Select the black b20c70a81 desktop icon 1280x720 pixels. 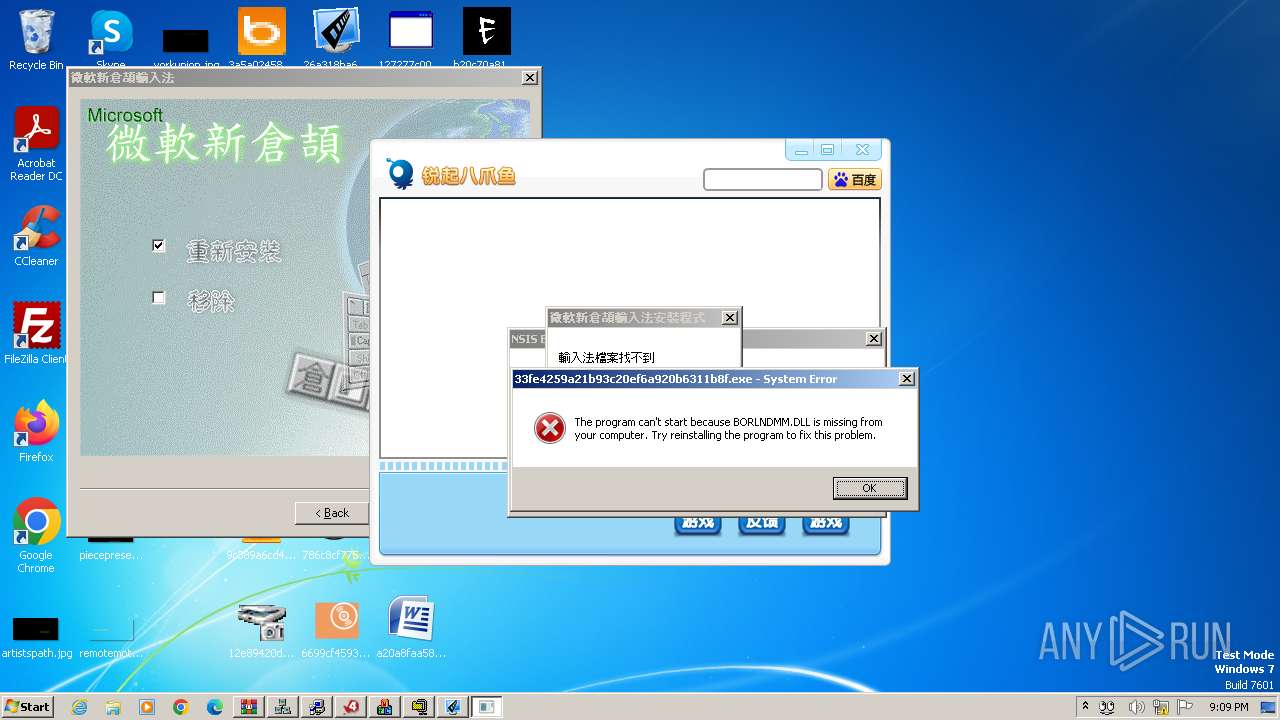click(486, 40)
